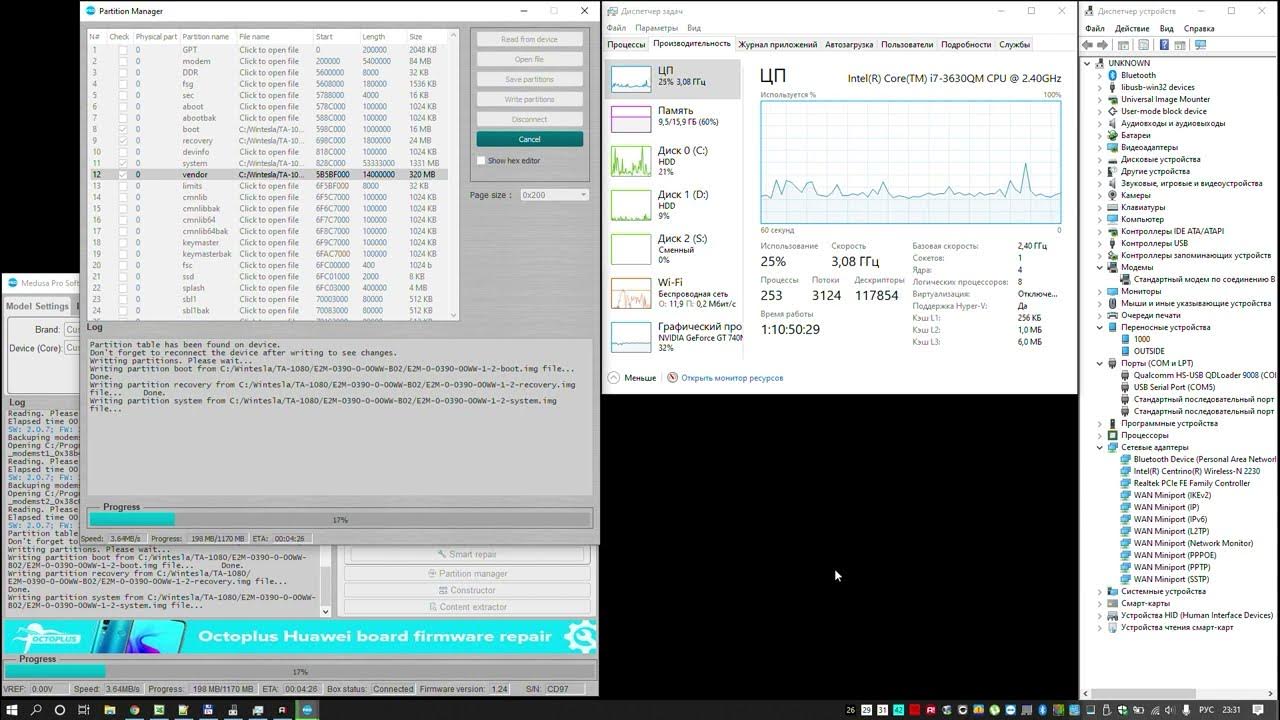
Task: Uncheck the recovery partition row checkbox
Action: tap(122, 141)
